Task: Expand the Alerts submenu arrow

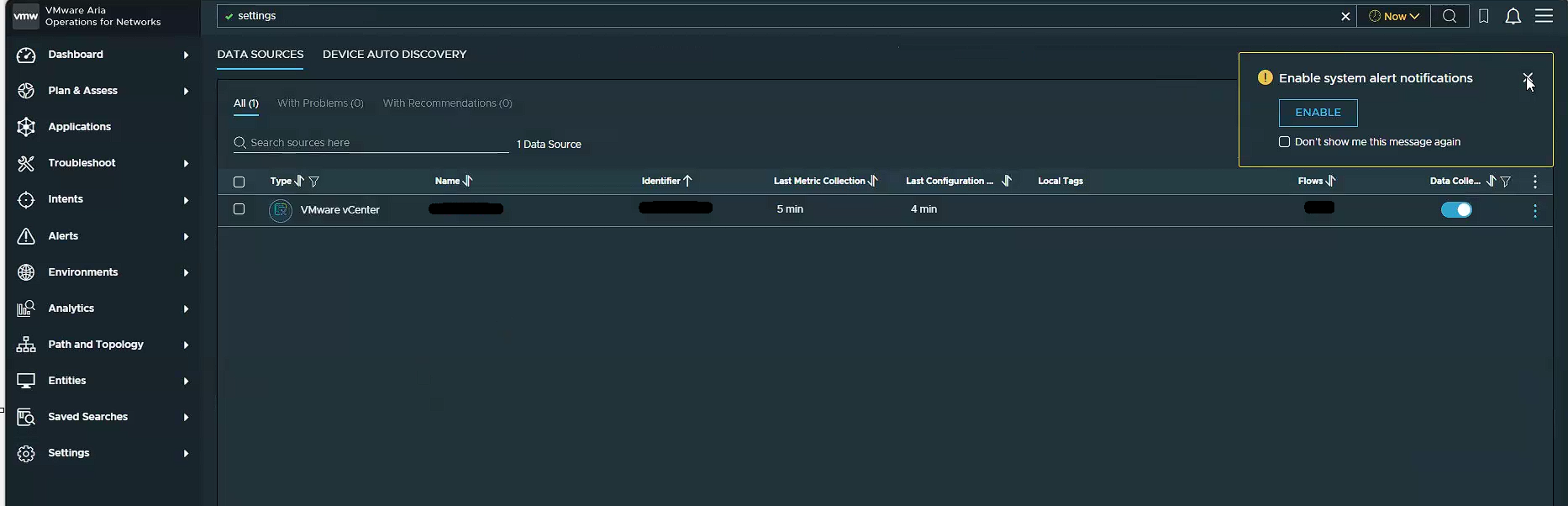Action: (x=186, y=237)
